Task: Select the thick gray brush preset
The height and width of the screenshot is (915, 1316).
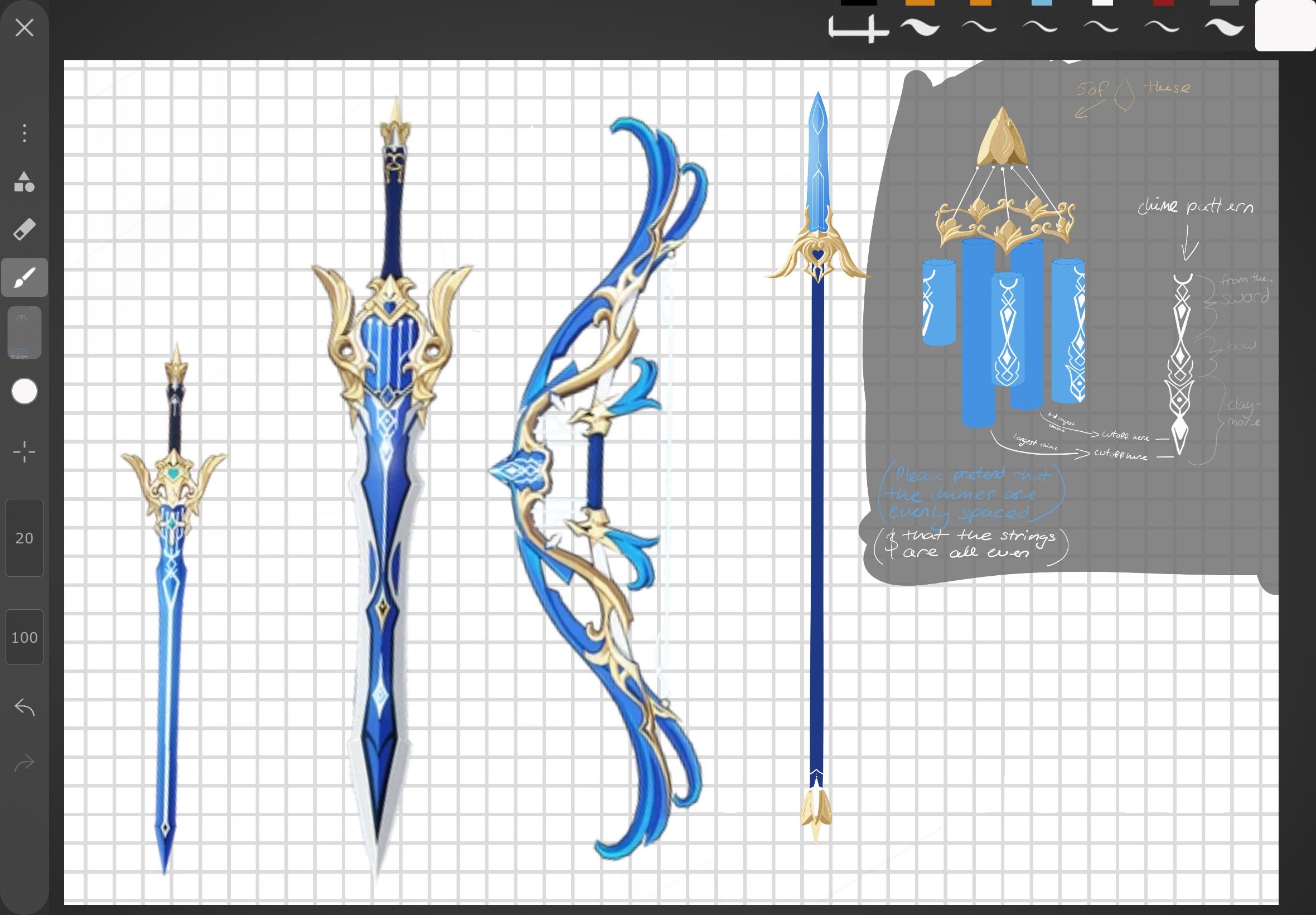Action: coord(1224,26)
